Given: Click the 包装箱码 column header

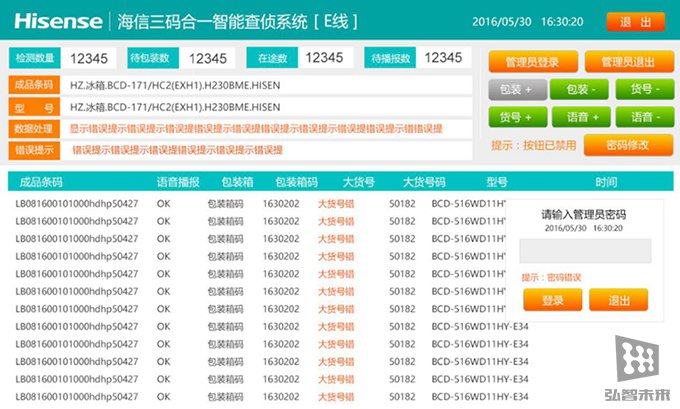Looking at the screenshot, I should 297,182.
